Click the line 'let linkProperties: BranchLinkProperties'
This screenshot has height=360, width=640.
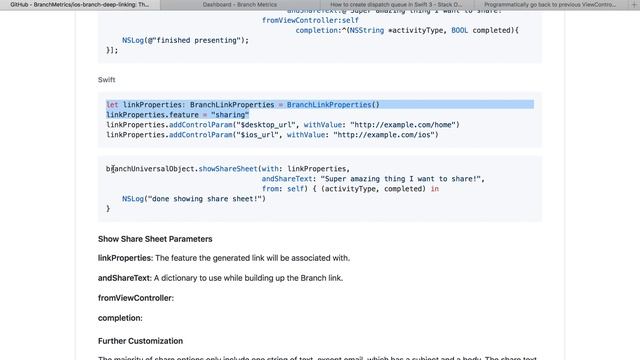tap(243, 105)
